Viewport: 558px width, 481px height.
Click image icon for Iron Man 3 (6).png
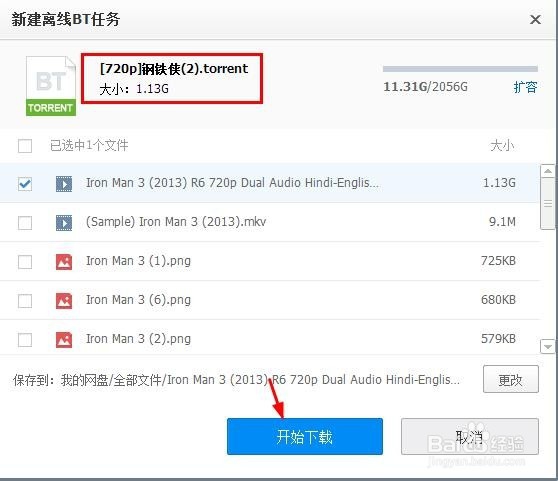coord(64,301)
